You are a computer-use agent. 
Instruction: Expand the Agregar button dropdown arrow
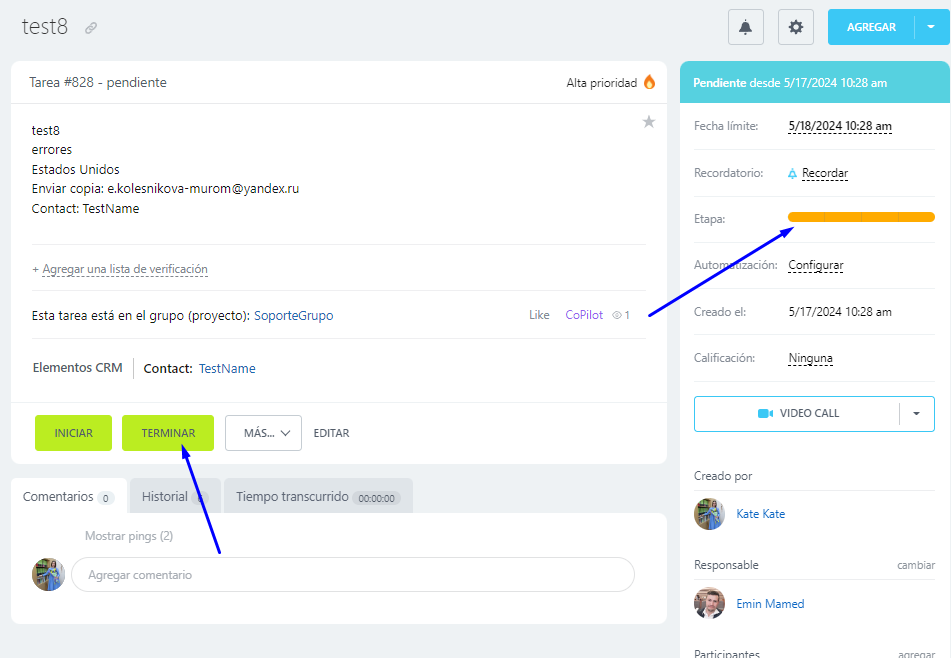click(x=930, y=27)
